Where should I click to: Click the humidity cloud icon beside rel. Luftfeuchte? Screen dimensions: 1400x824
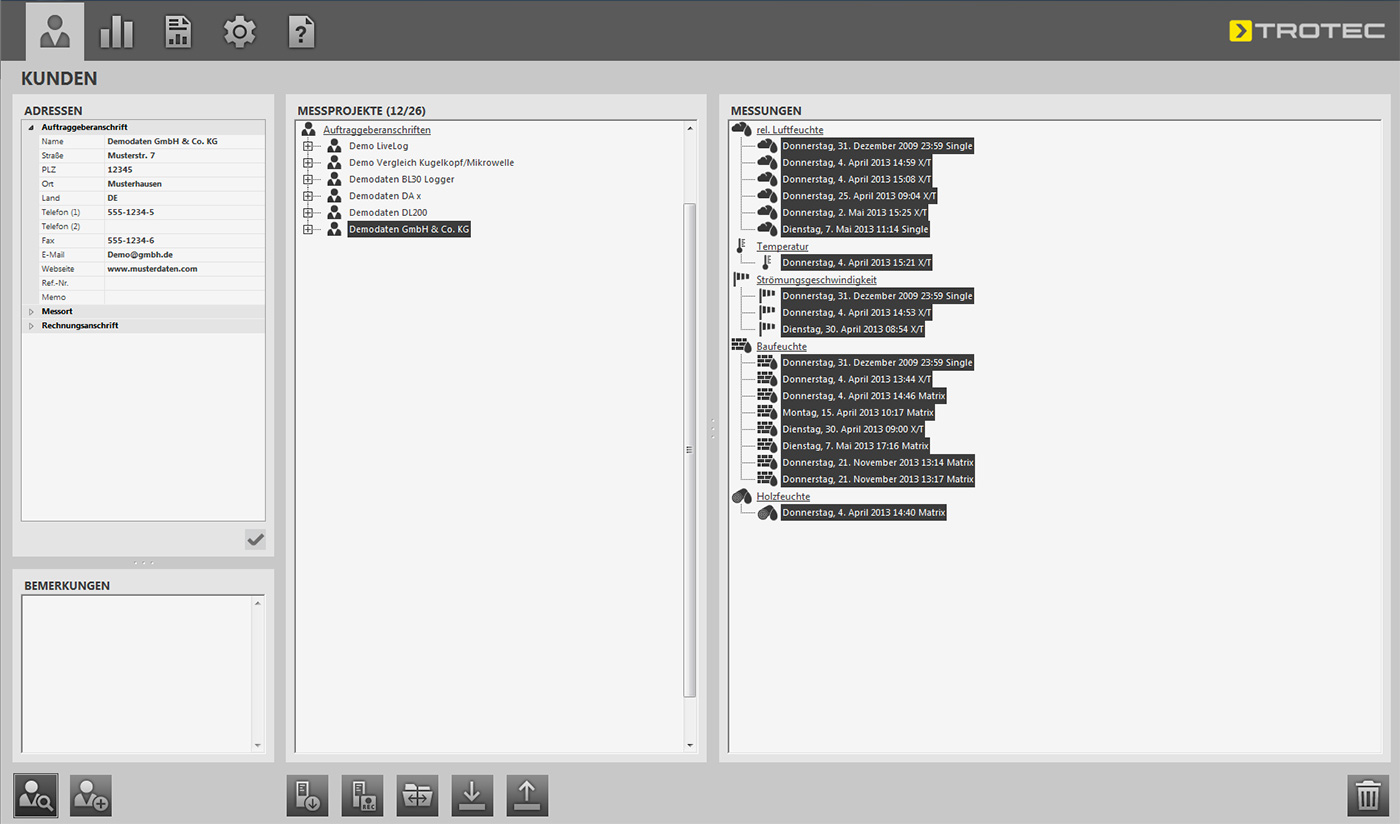[x=741, y=129]
